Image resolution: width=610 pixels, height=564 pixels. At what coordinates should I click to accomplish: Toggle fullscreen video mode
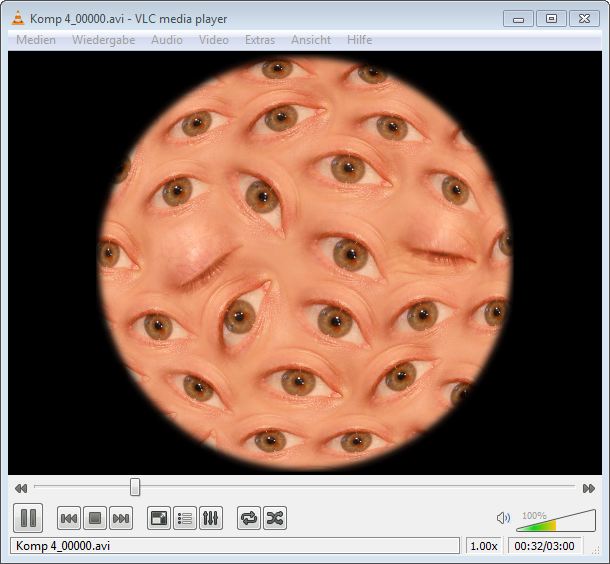click(159, 518)
